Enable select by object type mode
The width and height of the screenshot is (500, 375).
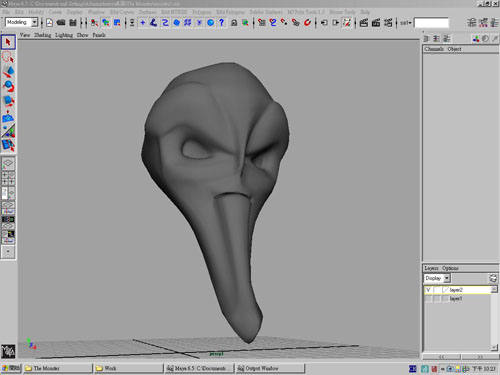(106, 23)
